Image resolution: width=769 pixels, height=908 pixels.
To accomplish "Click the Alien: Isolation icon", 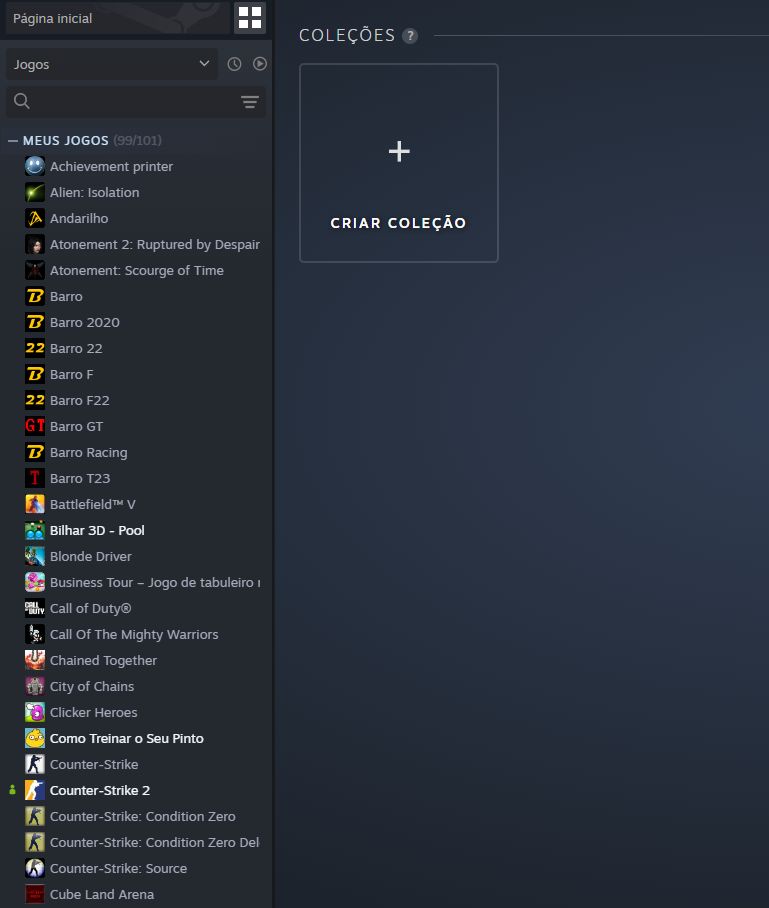I will pyautogui.click(x=35, y=192).
